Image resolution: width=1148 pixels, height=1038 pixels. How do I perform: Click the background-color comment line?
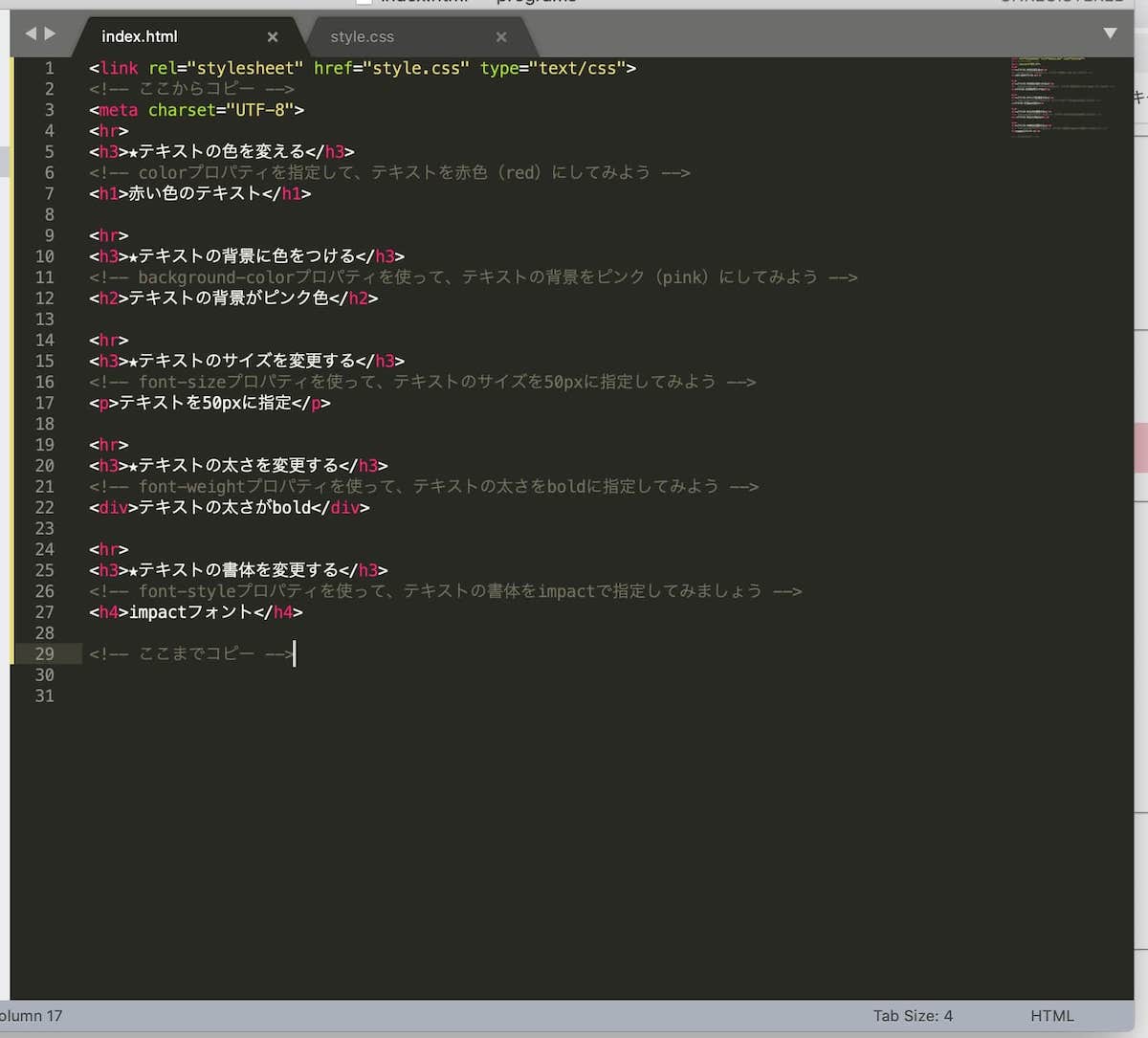point(474,277)
